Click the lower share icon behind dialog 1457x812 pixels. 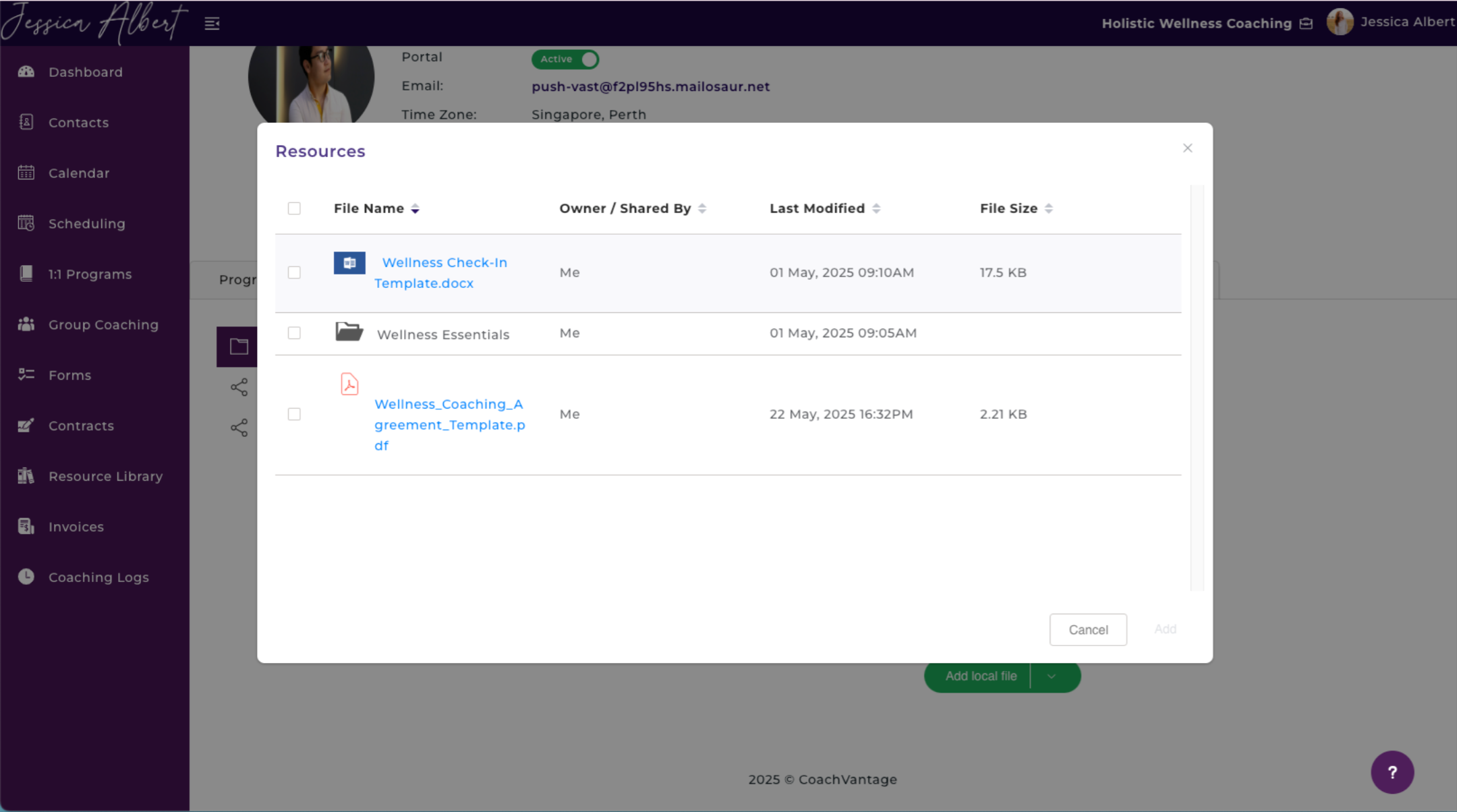point(239,428)
